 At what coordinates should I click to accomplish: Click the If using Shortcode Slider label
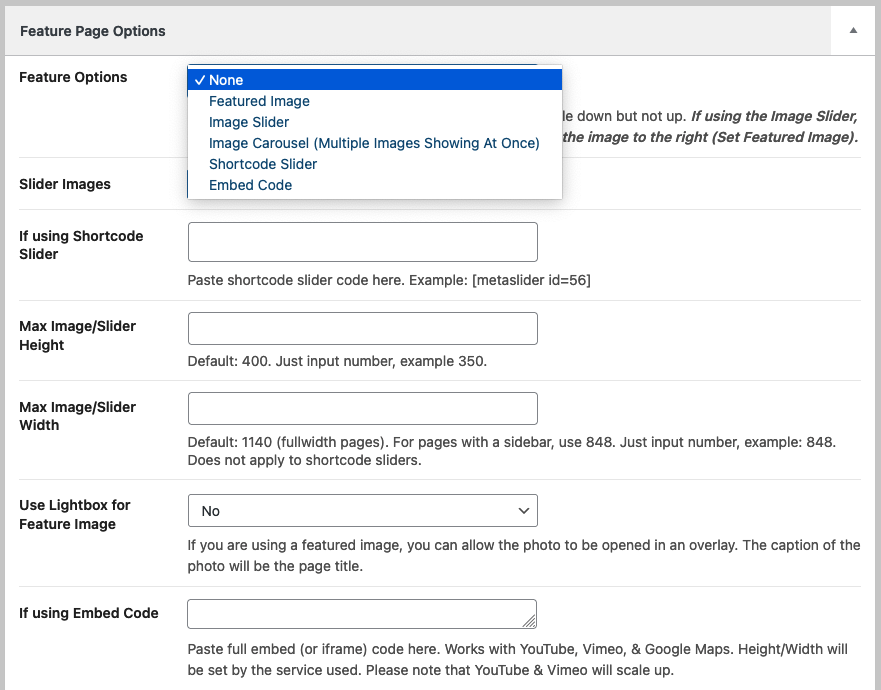81,245
